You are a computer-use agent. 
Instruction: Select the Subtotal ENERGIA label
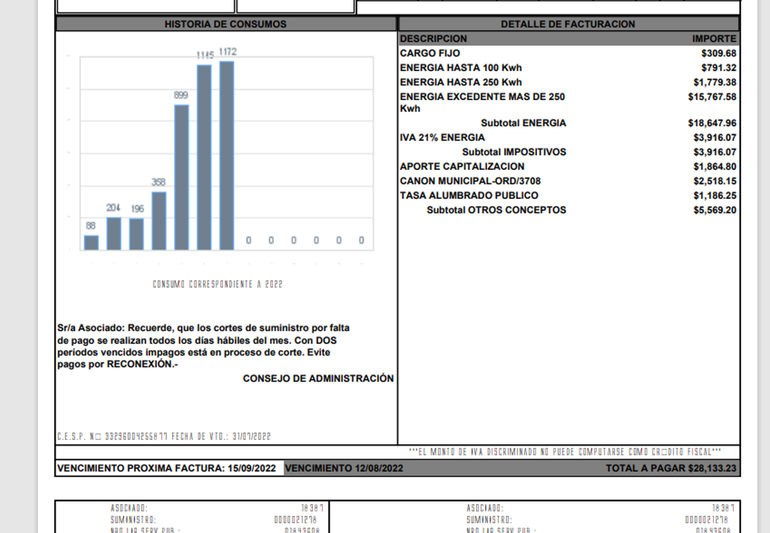(x=523, y=123)
